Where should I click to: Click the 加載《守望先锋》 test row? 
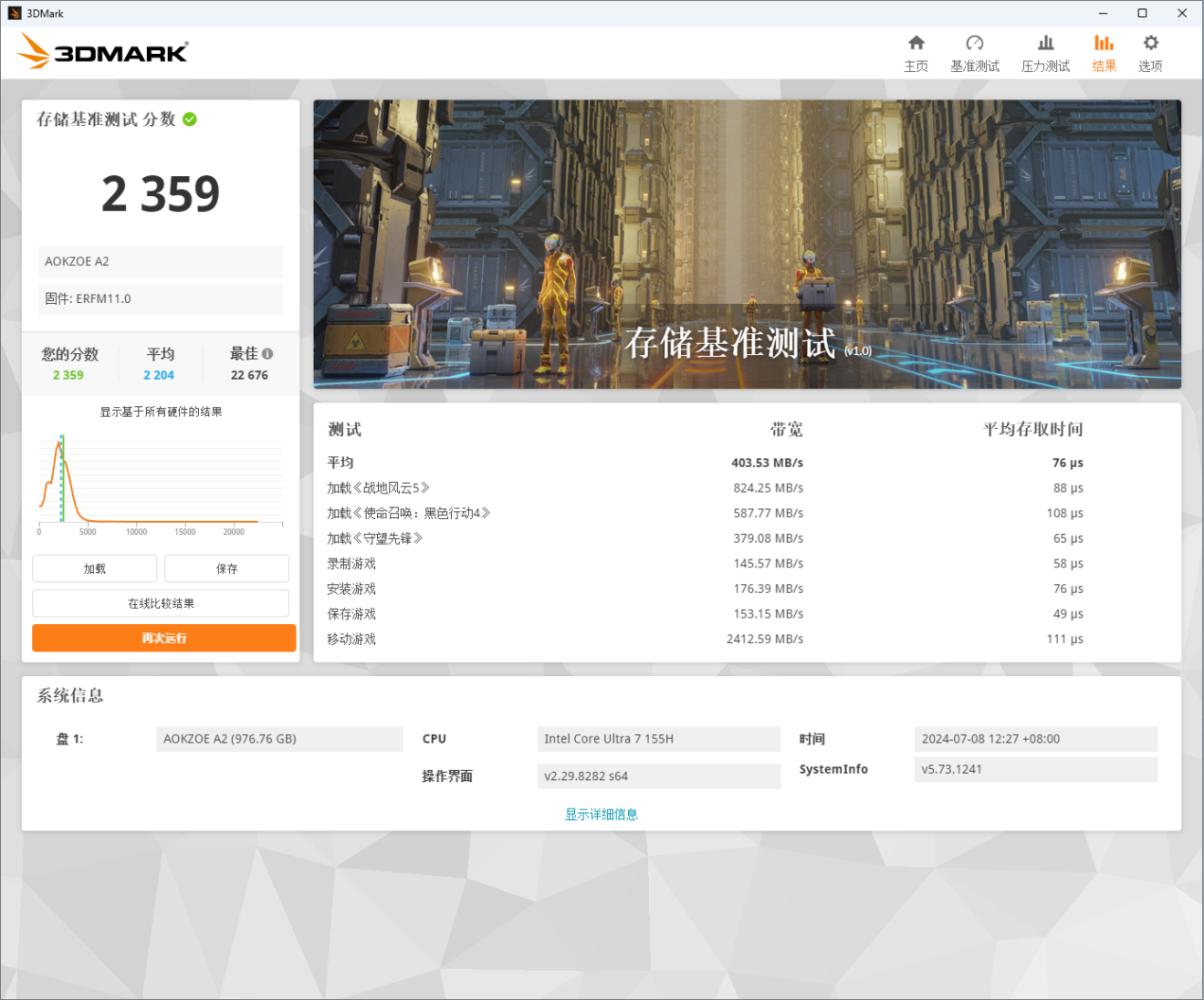tap(706, 538)
